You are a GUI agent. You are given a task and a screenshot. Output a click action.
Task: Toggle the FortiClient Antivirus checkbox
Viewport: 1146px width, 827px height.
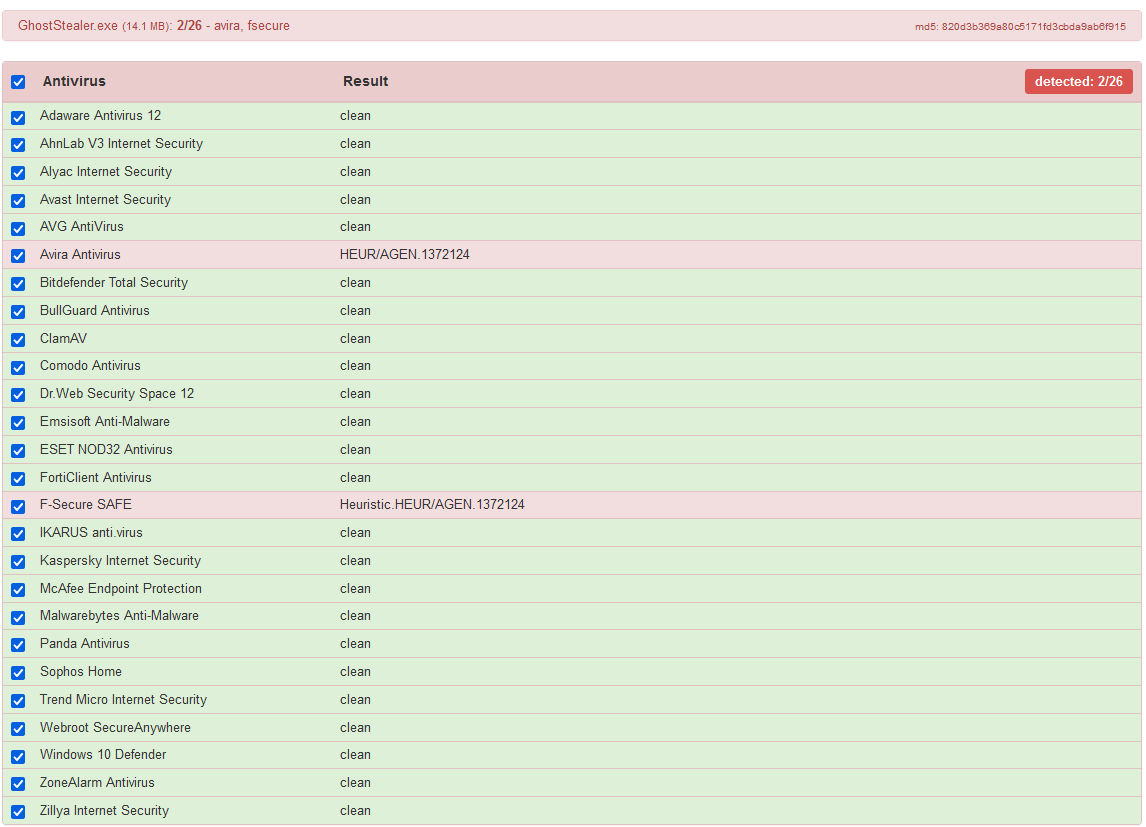pos(18,478)
